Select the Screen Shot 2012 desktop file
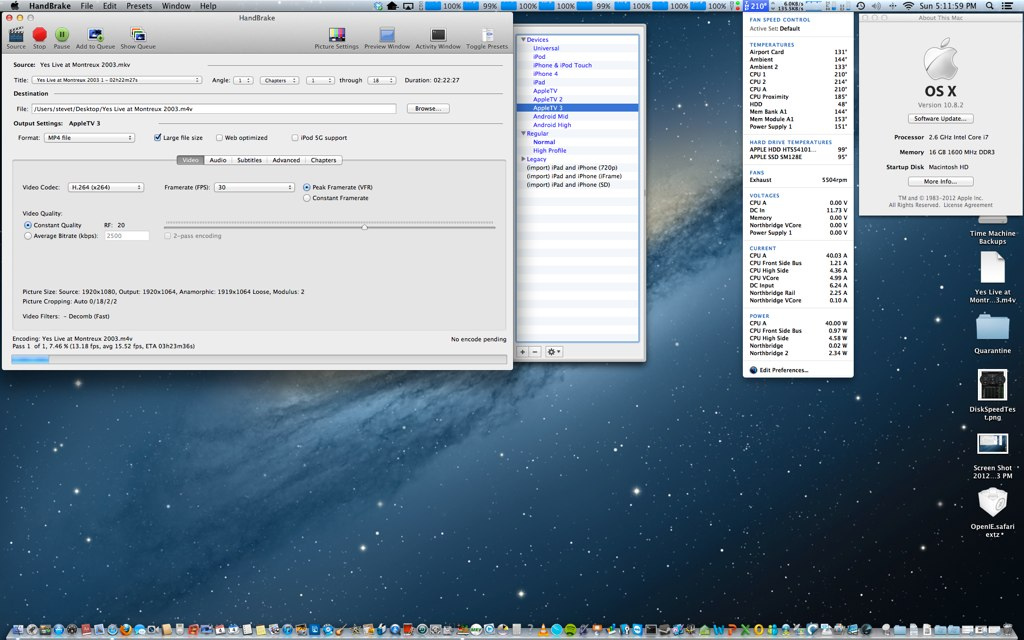1024x640 pixels. pyautogui.click(x=992, y=444)
